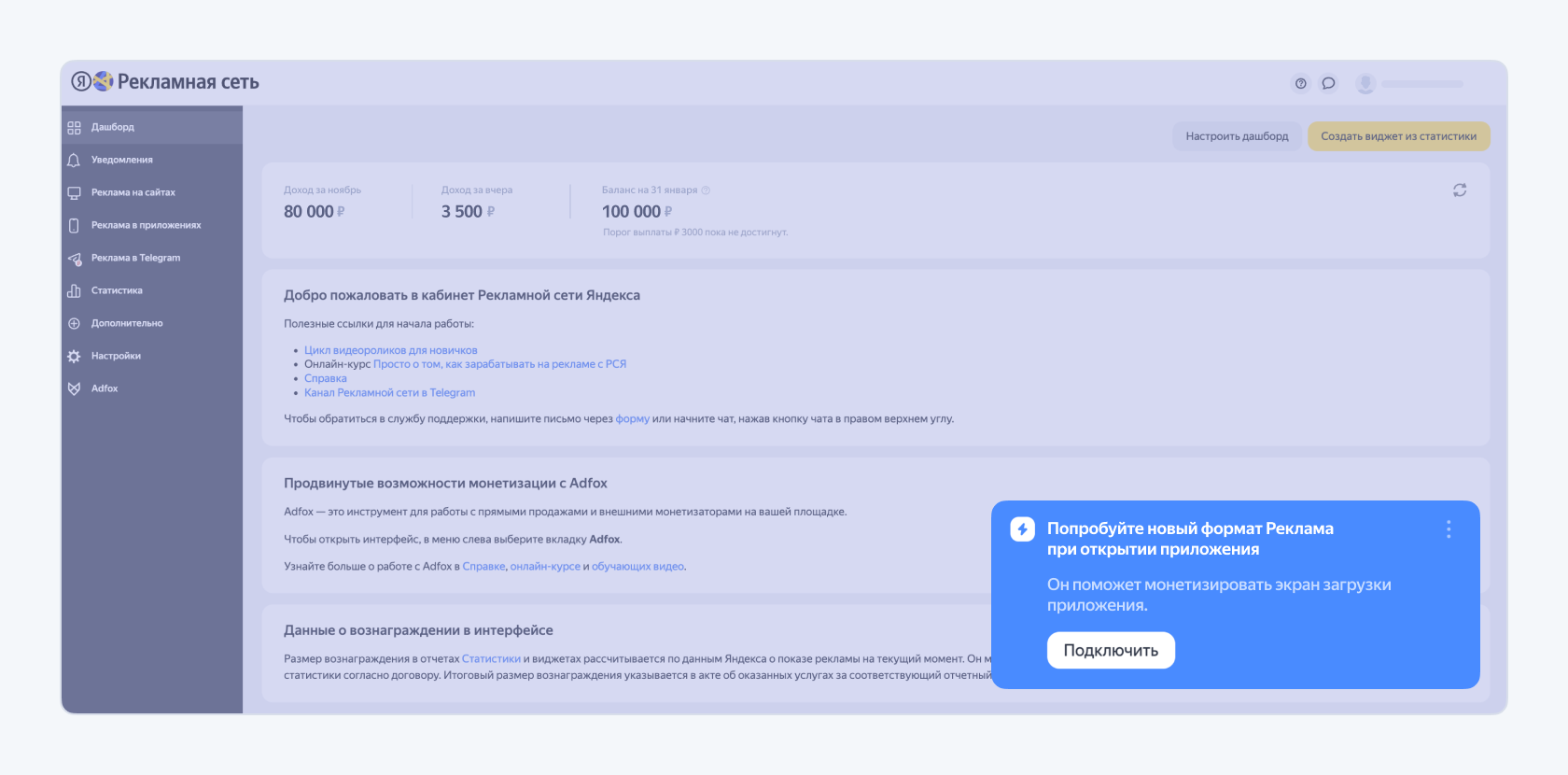This screenshot has height=775, width=1568.
Task: Open онлайн-курсе link in Adfox section
Action: (x=545, y=566)
